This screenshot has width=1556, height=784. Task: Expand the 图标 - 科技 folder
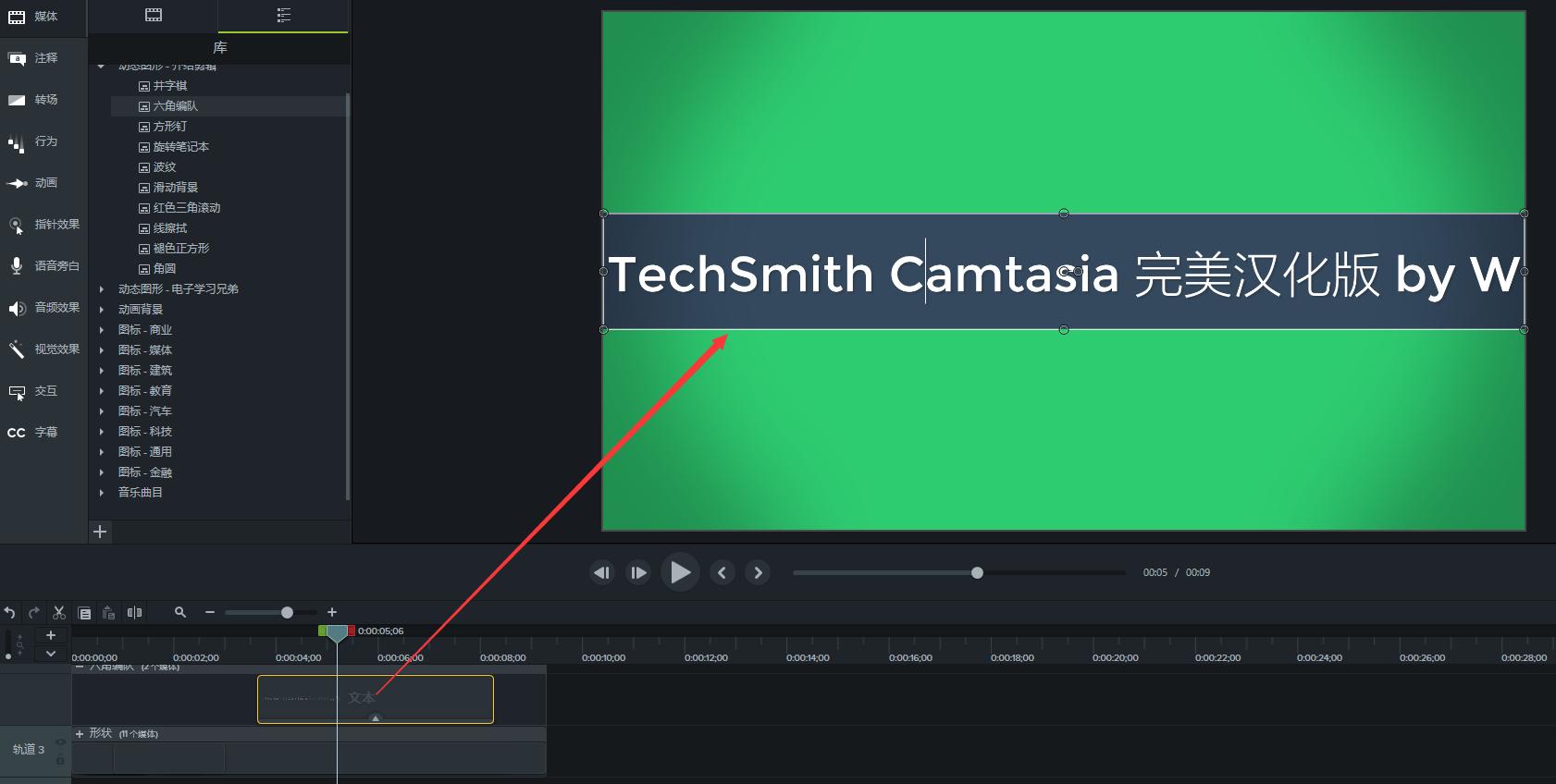102,432
